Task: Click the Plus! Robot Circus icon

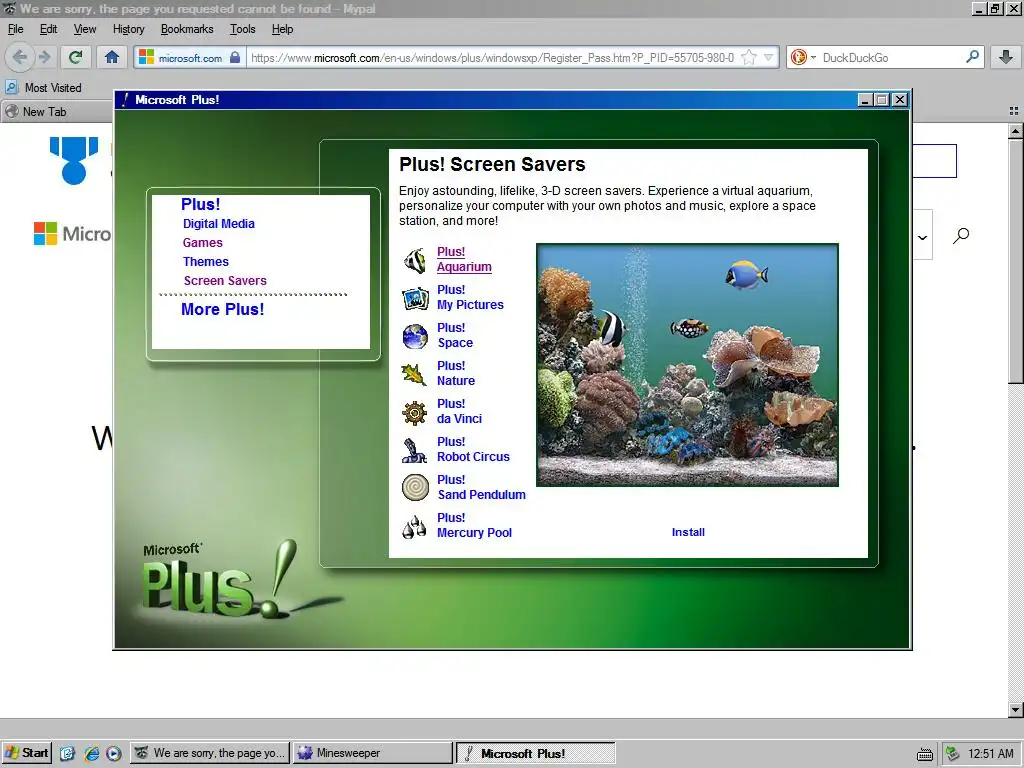Action: (415, 451)
